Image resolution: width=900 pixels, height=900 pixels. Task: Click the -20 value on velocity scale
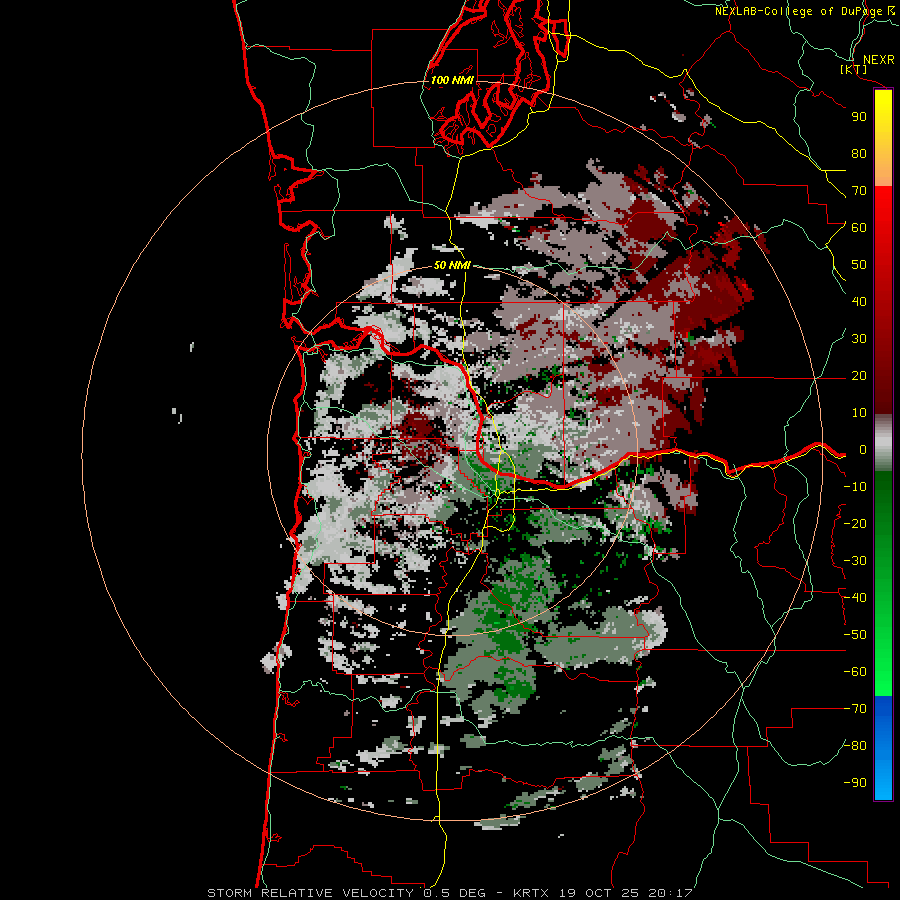(855, 524)
